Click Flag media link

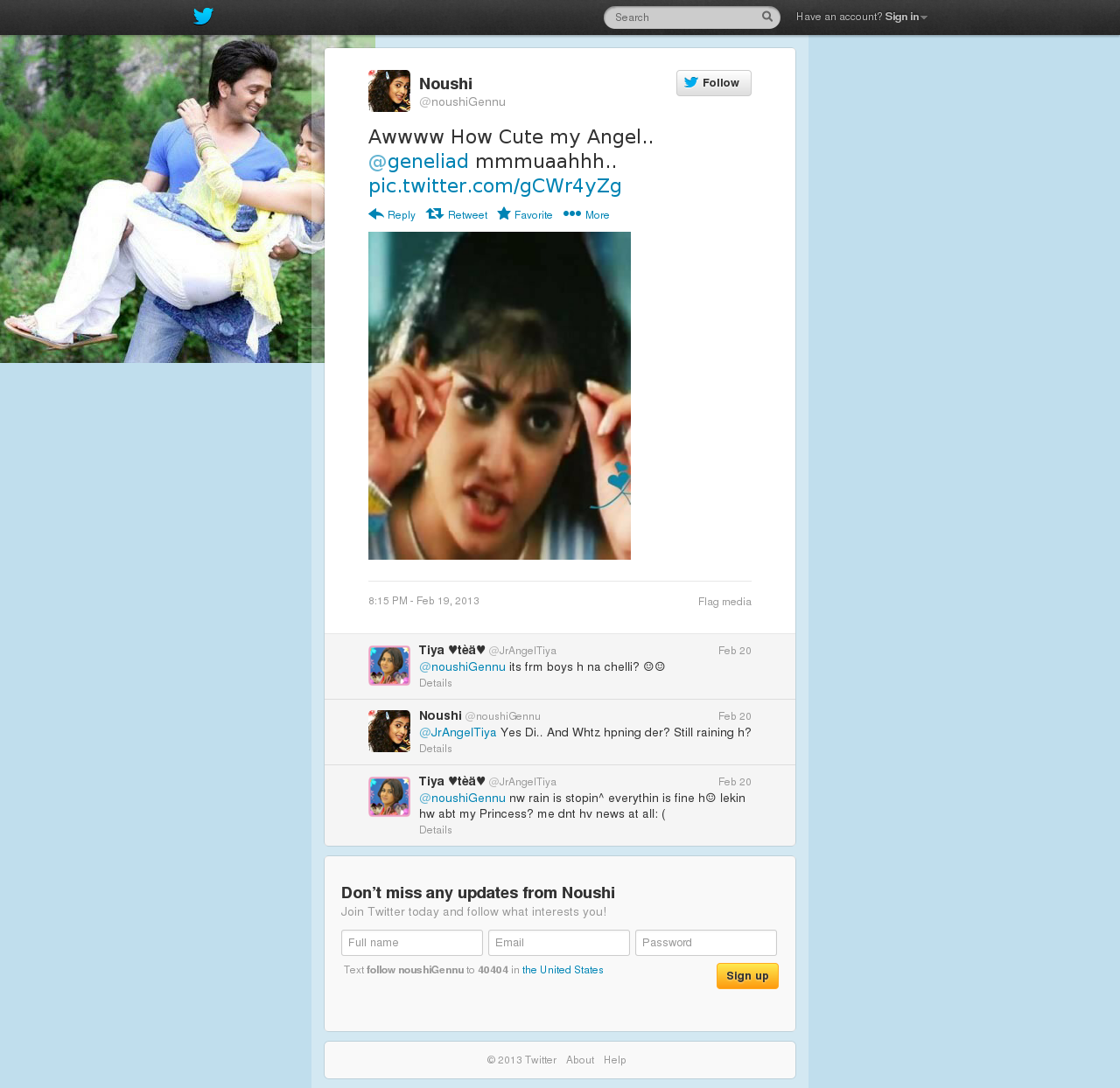(724, 602)
